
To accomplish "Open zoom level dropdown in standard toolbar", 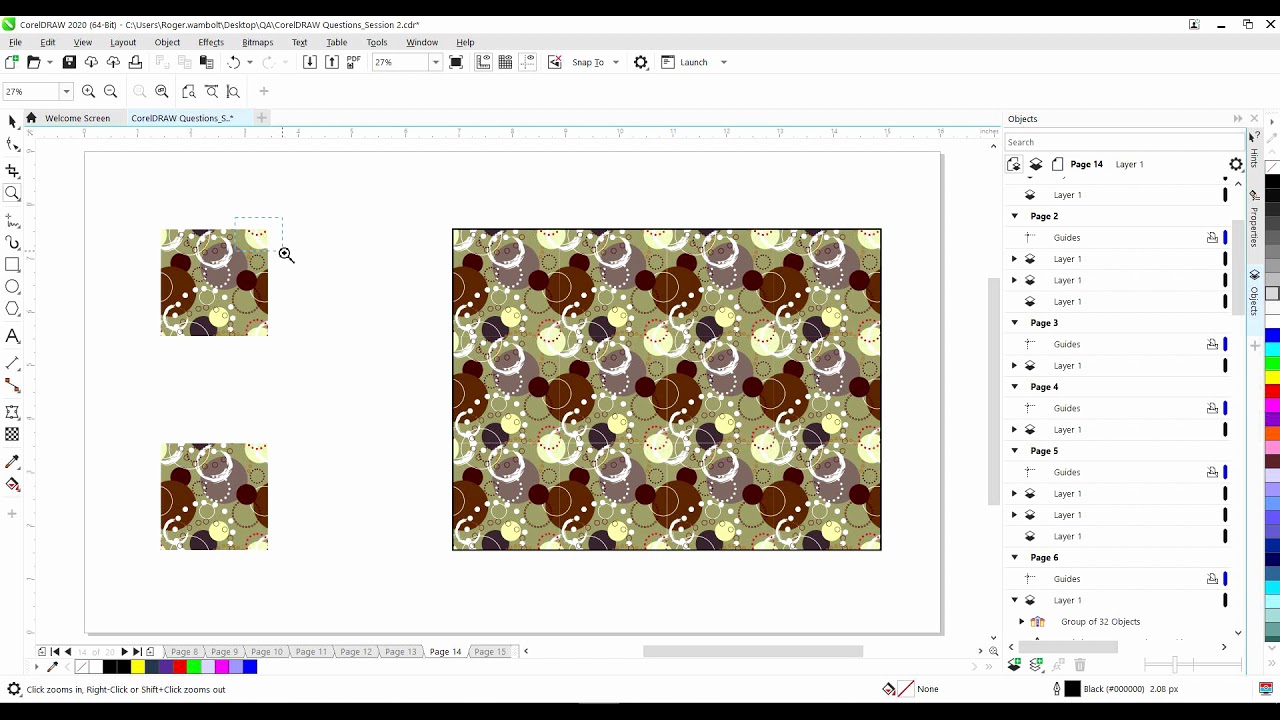I will coord(435,62).
